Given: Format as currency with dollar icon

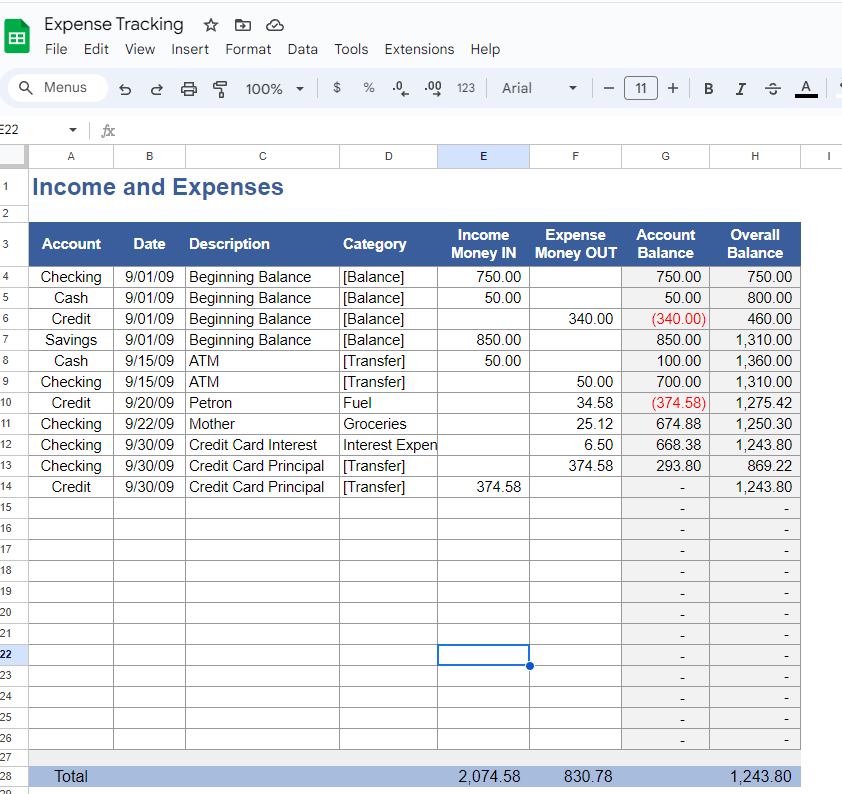Looking at the screenshot, I should tap(337, 88).
